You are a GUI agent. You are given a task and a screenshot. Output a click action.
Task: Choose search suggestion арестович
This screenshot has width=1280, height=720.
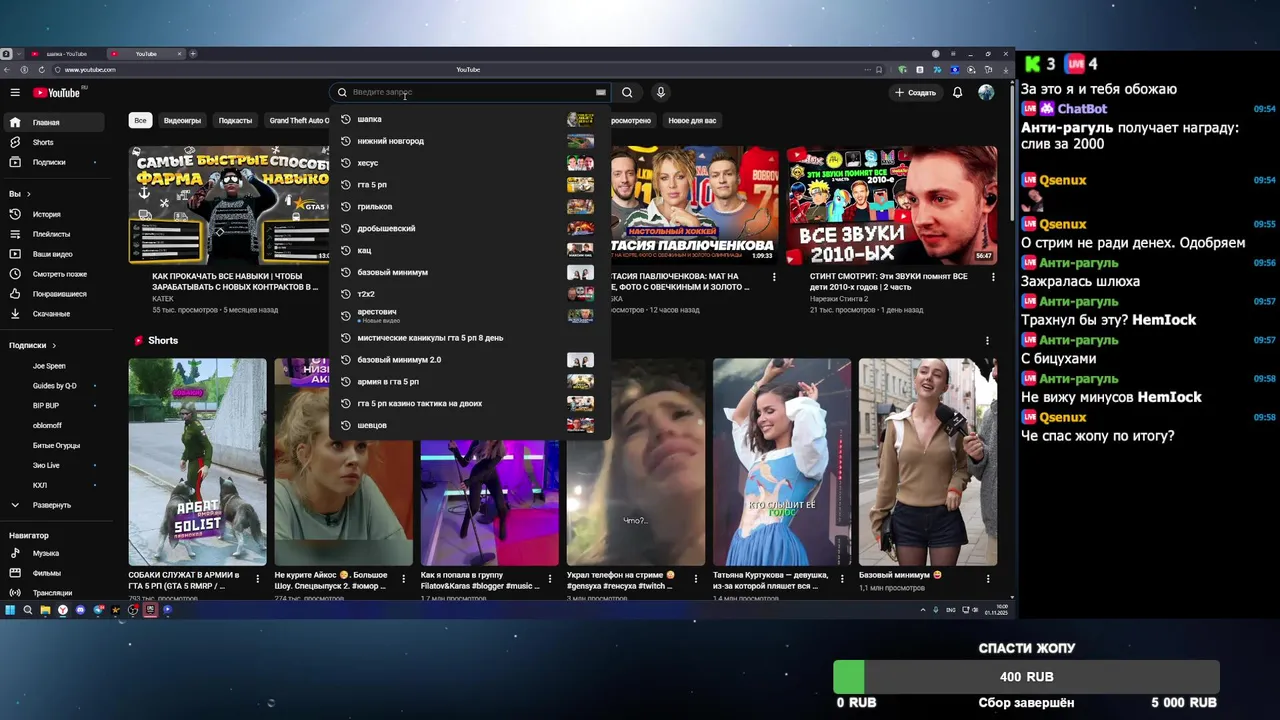[x=468, y=316]
